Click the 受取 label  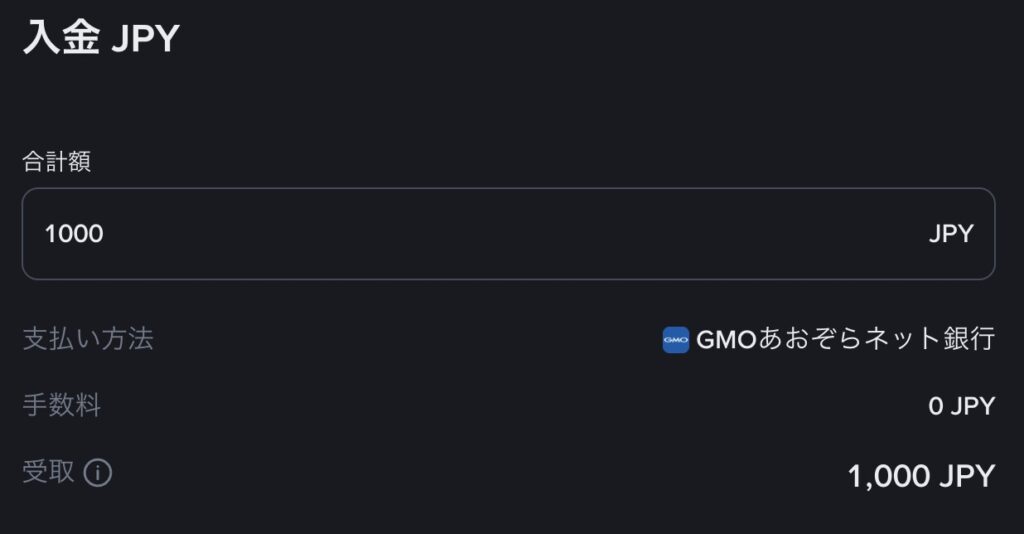pyautogui.click(x=49, y=471)
